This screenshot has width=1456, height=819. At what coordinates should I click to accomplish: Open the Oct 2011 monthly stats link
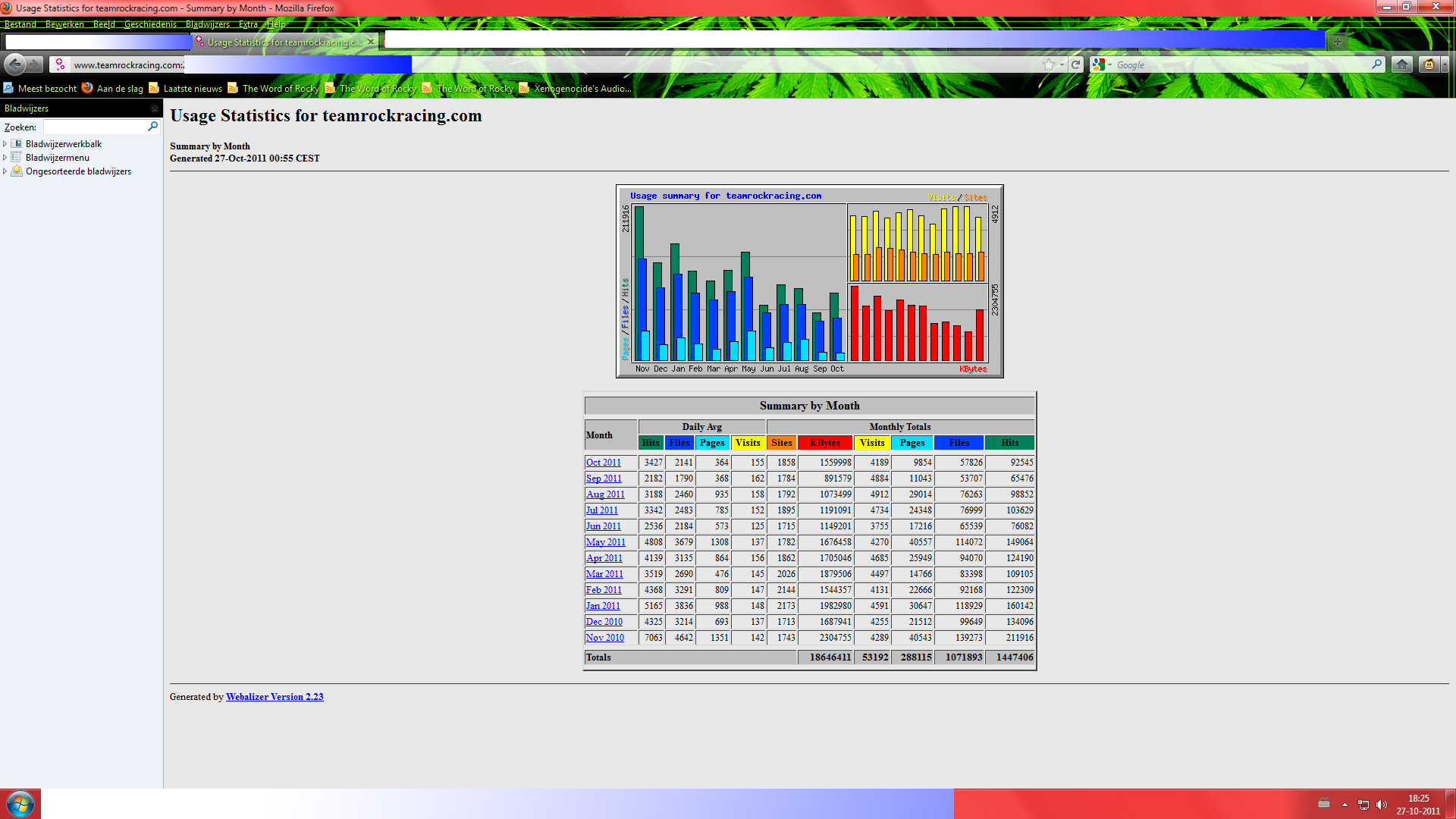pos(603,463)
